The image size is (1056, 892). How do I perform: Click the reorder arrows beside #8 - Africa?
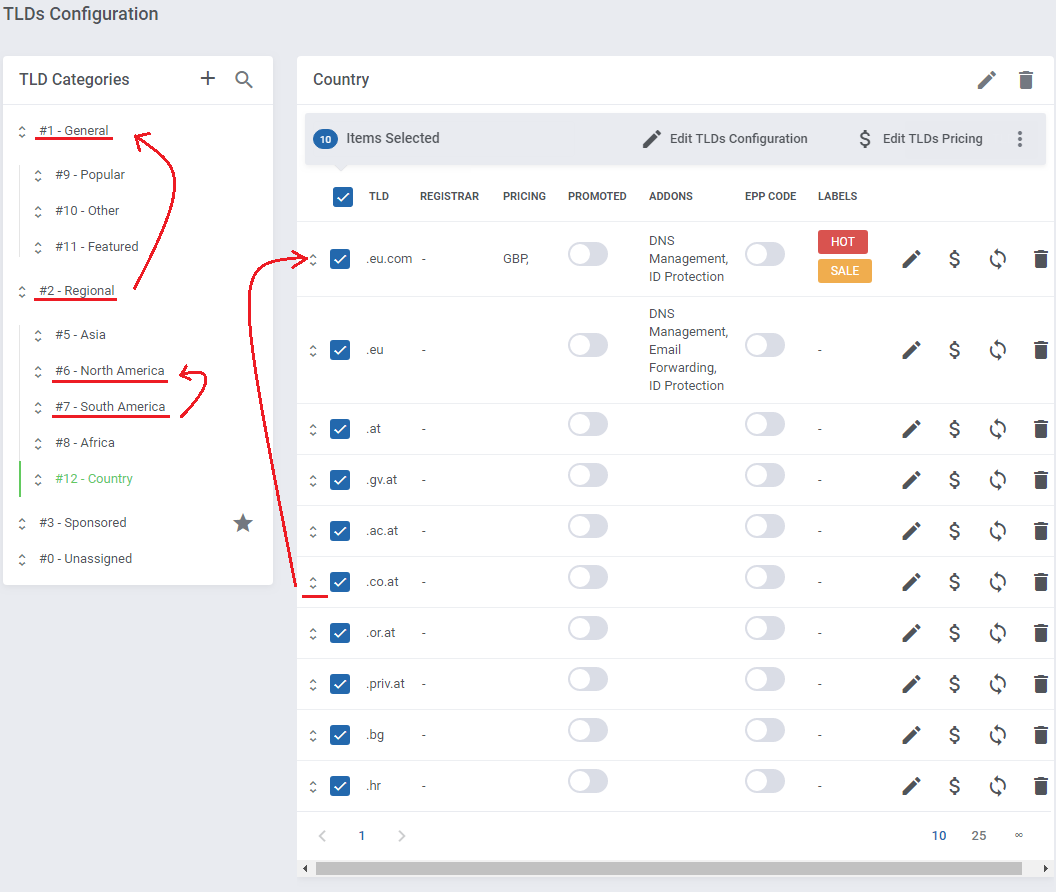38,443
